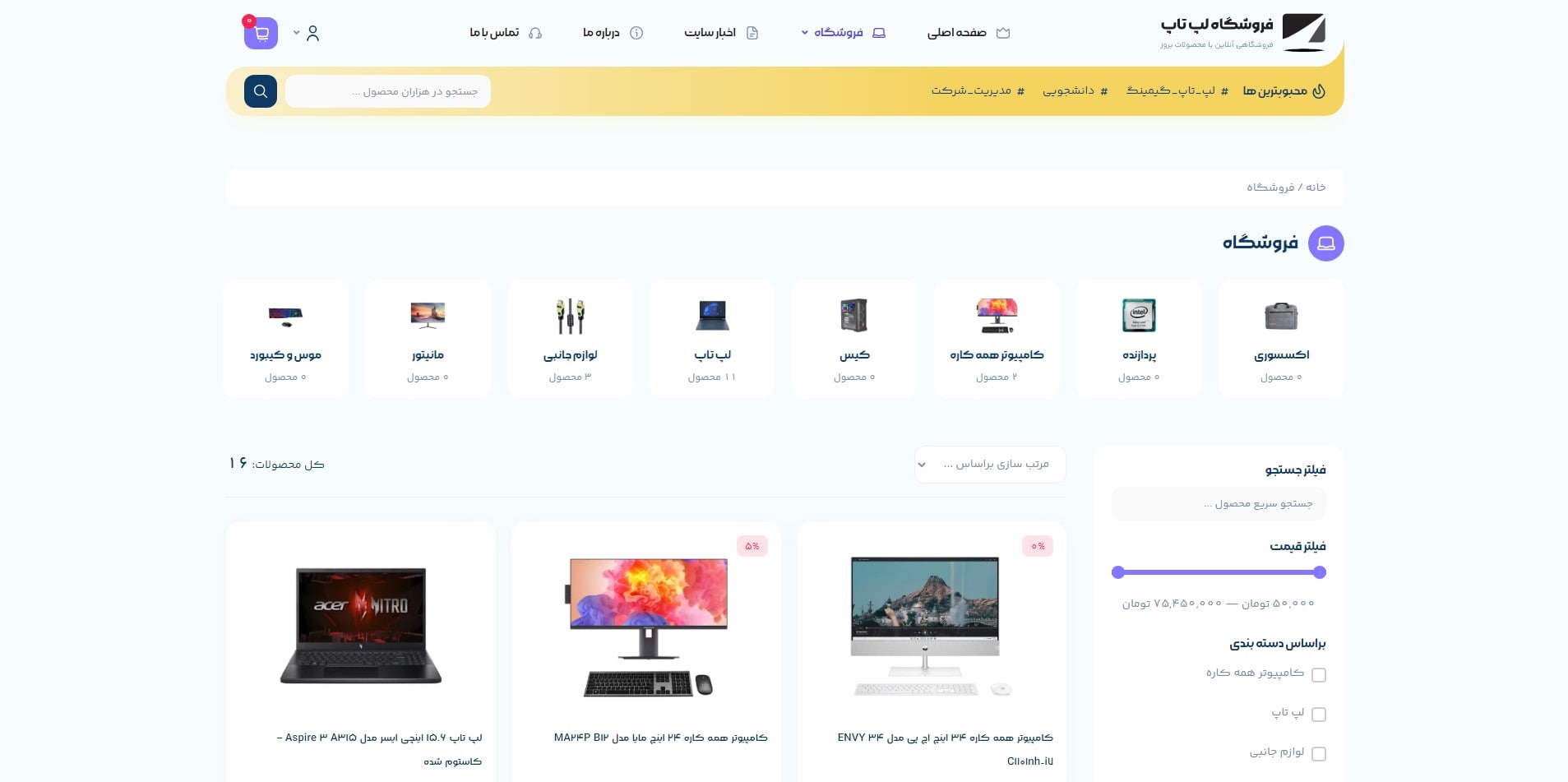
Task: Click the store logo in the header
Action: pos(1303,33)
